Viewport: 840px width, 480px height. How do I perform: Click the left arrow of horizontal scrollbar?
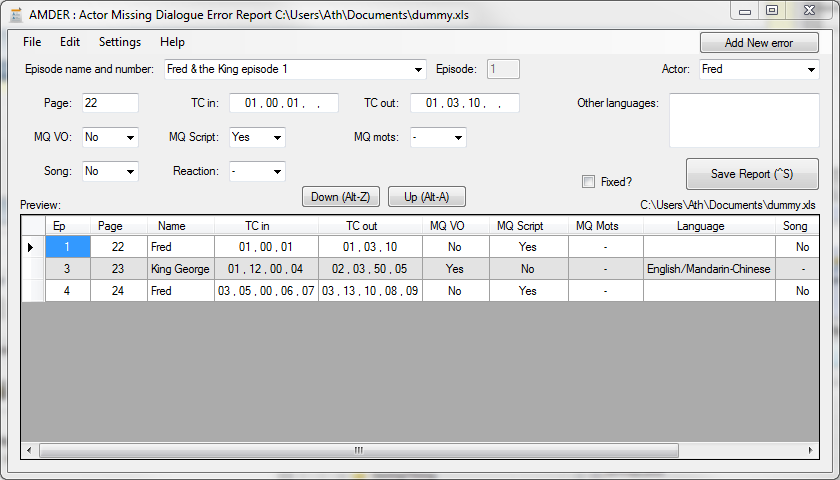pyautogui.click(x=29, y=451)
